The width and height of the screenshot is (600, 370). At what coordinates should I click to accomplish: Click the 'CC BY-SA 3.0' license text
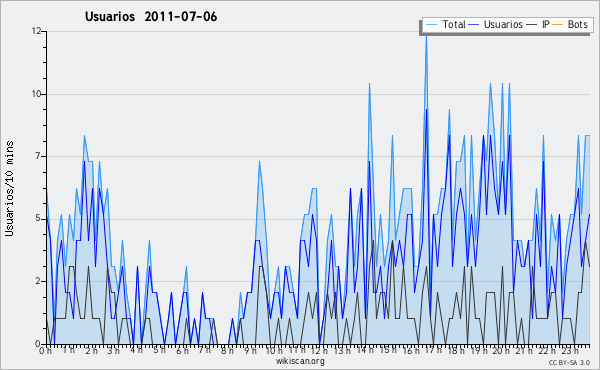569,362
